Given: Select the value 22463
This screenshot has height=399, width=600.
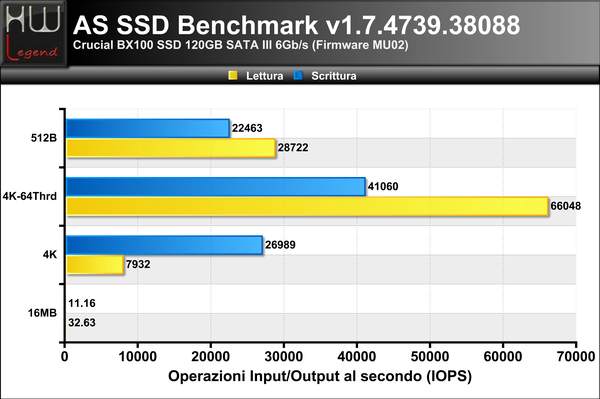Looking at the screenshot, I should click(x=247, y=128).
